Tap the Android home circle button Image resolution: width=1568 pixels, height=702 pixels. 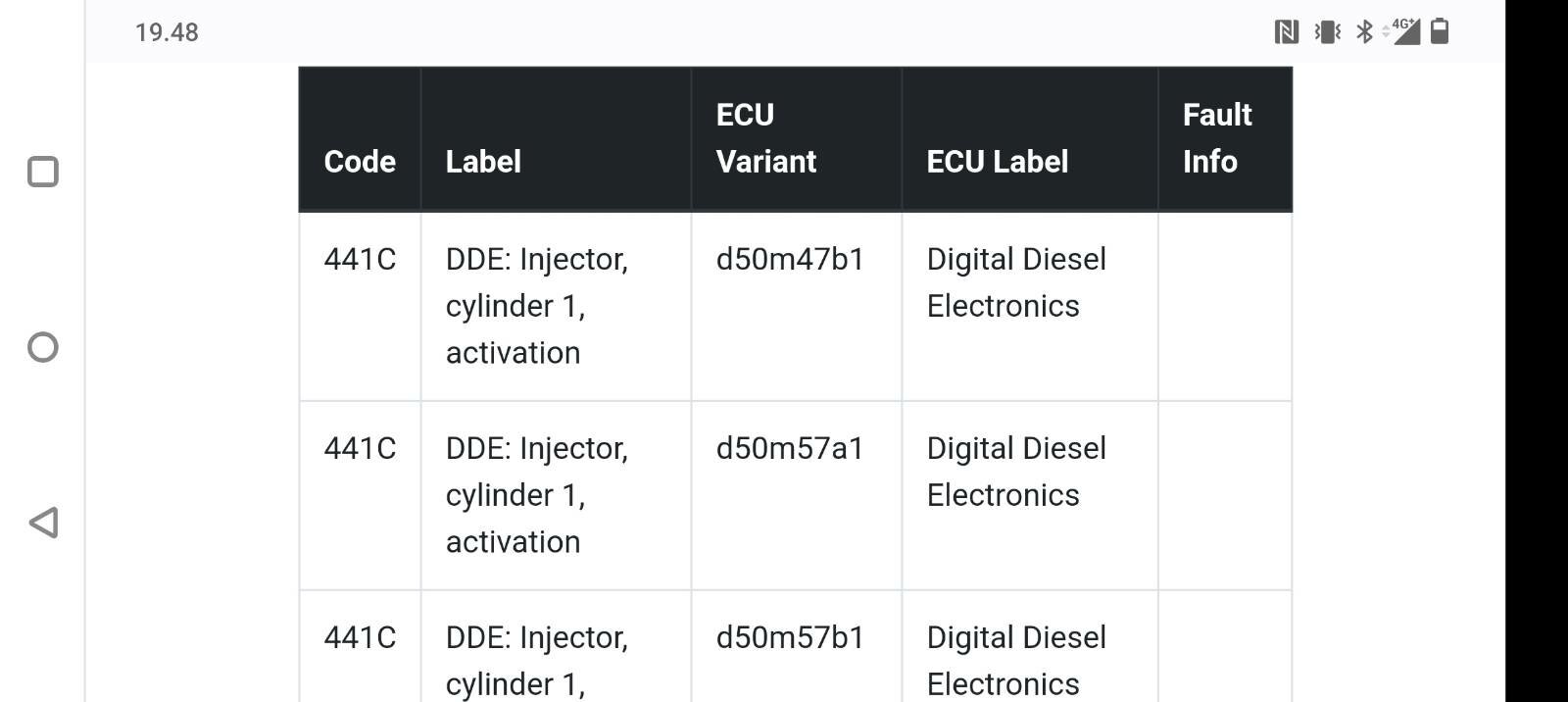point(43,347)
